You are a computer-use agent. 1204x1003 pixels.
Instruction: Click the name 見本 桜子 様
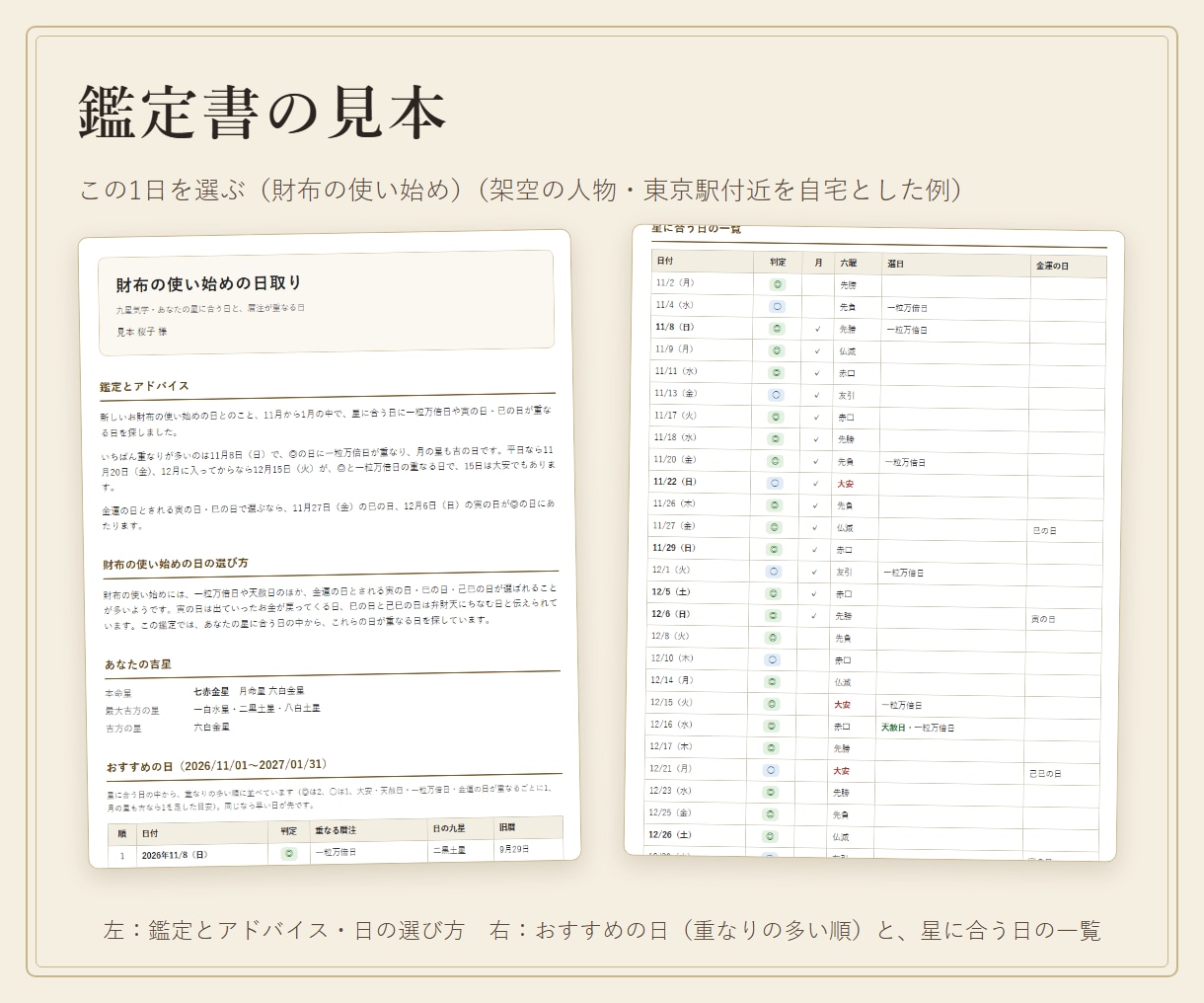coord(142,332)
